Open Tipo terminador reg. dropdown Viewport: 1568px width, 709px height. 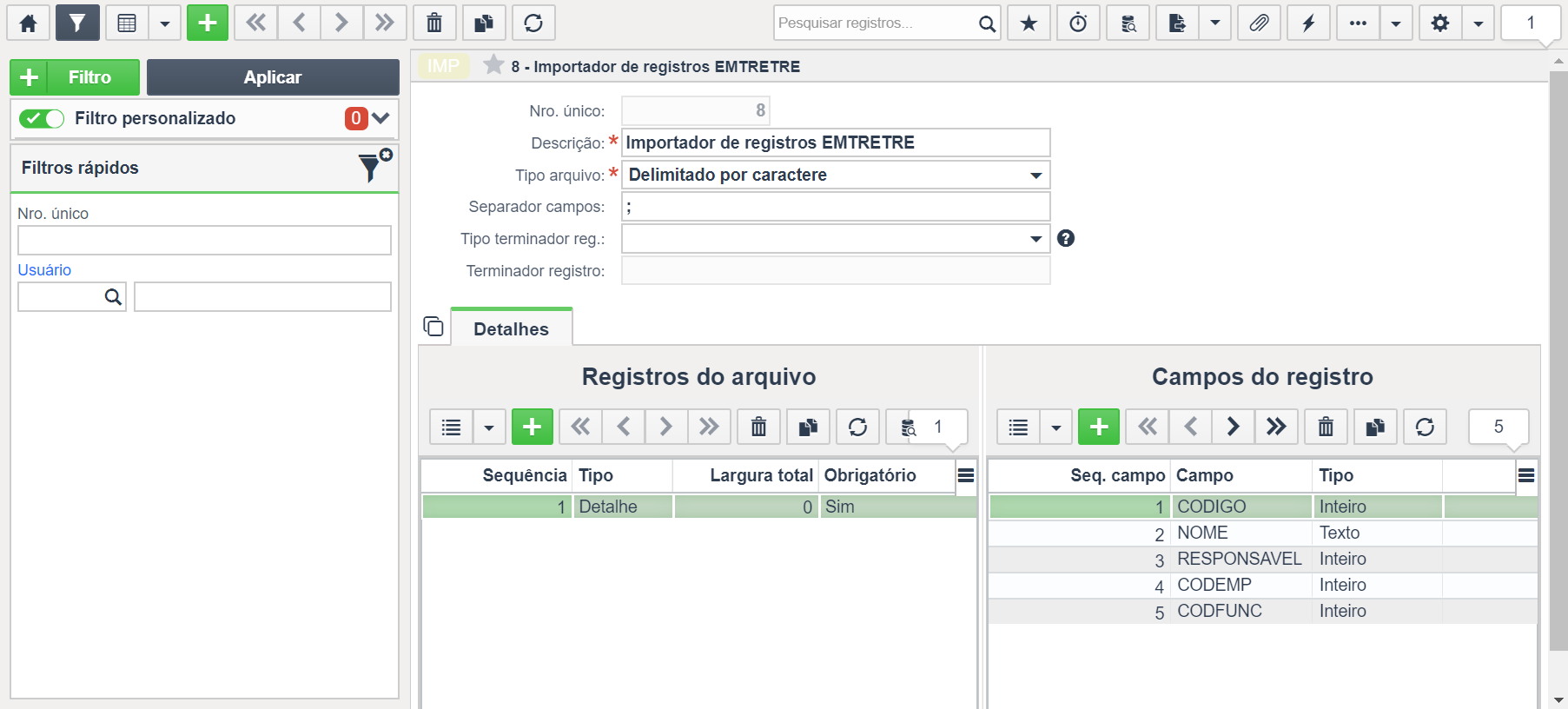[x=836, y=239]
